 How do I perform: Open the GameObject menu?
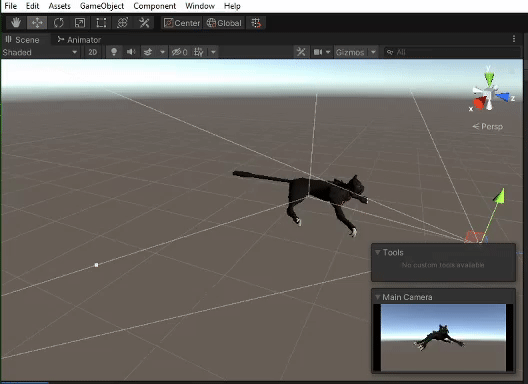102,6
